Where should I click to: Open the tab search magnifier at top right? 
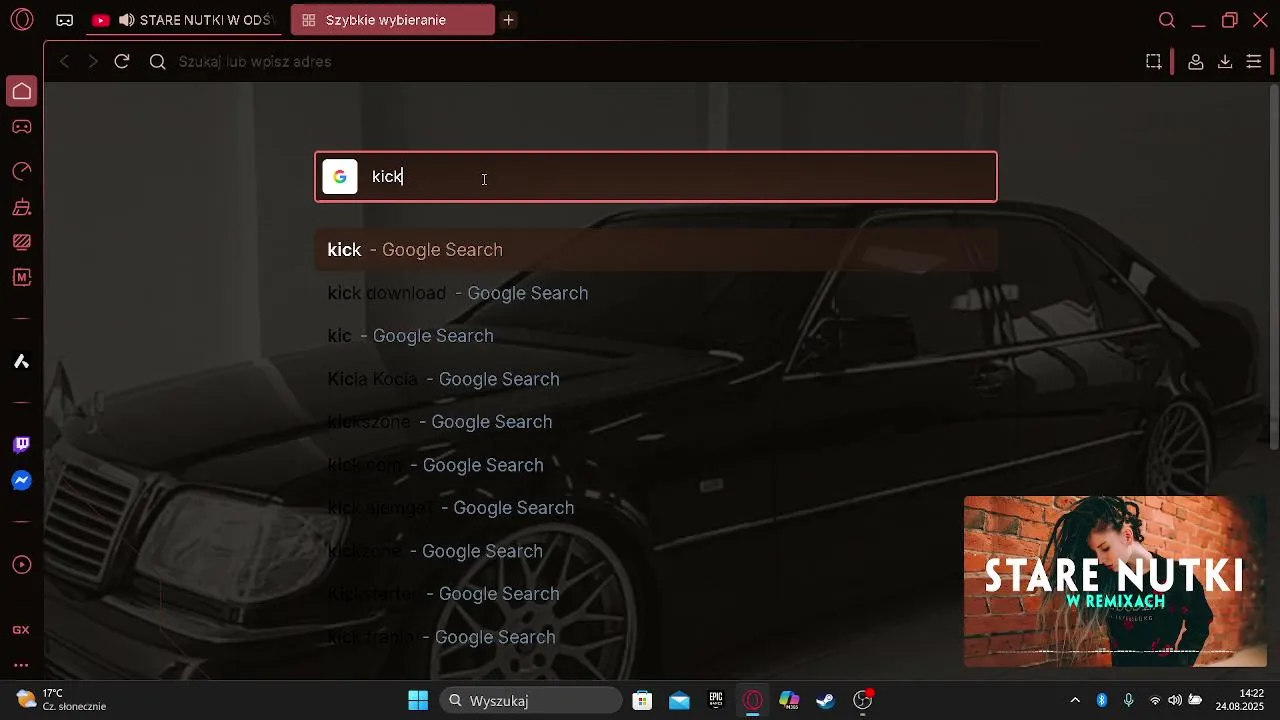(x=1166, y=20)
